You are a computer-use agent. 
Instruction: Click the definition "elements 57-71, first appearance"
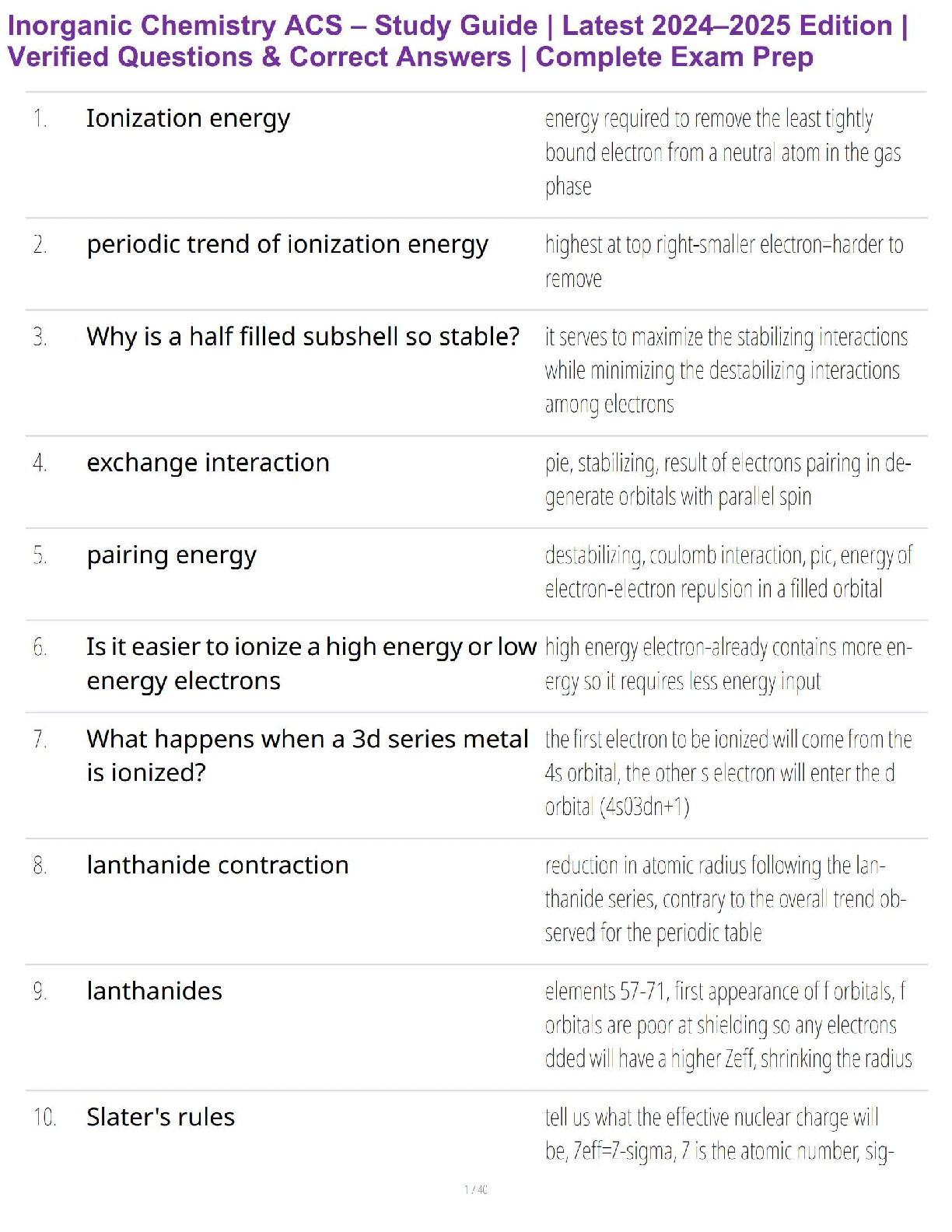pyautogui.click(x=728, y=1024)
